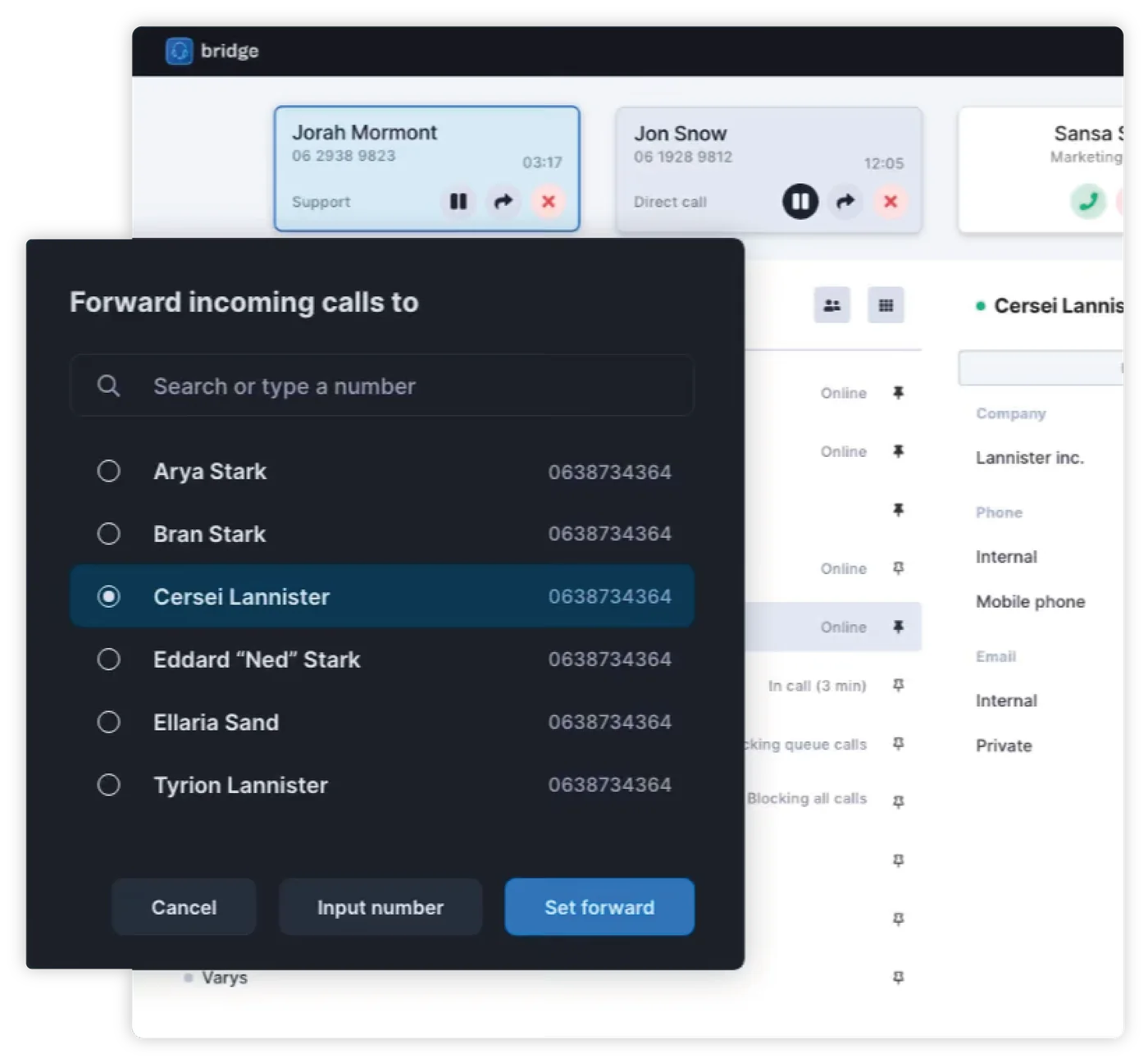Viewport: 1148px width, 1063px height.
Task: Click Mobile phone entry in details
Action: tap(1030, 601)
